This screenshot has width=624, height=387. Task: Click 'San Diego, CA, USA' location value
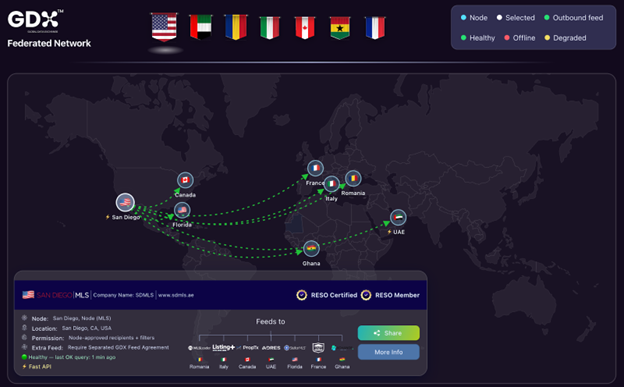[87, 328]
